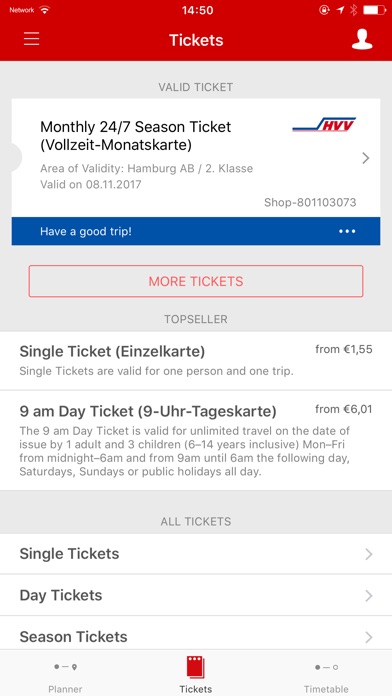
Task: Switch to the Timetable tab
Action: [x=326, y=674]
